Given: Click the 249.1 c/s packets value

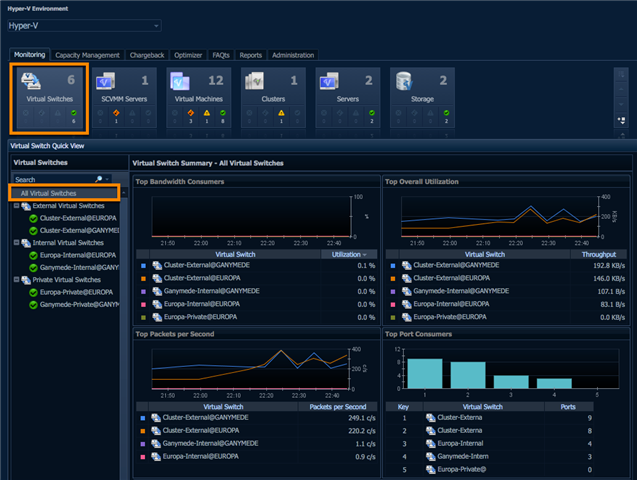Looking at the screenshot, I should point(362,418).
